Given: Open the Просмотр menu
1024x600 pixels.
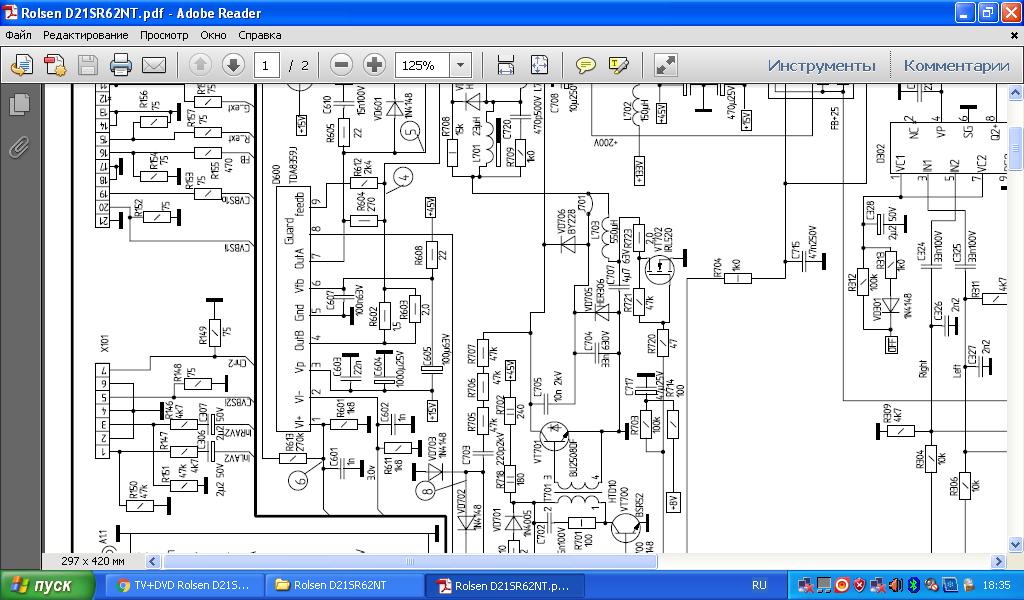Looking at the screenshot, I should coord(164,35).
